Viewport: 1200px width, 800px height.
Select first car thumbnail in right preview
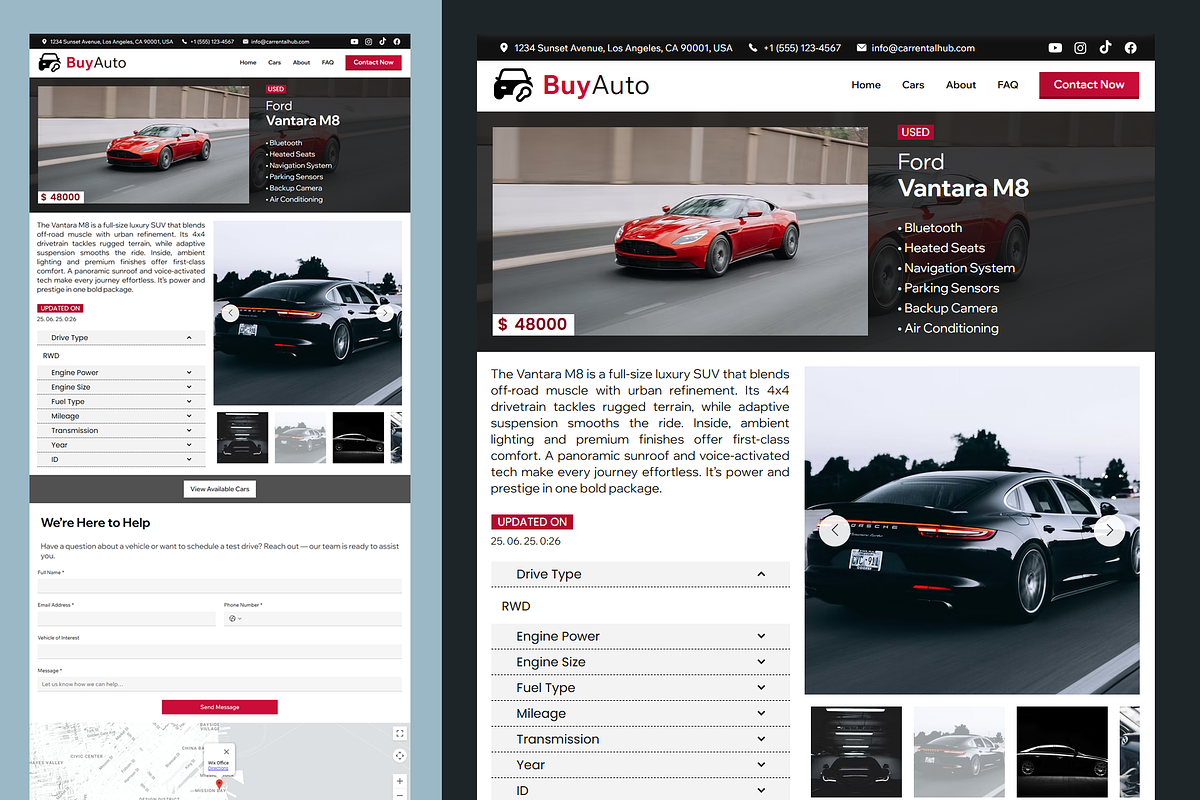click(856, 752)
